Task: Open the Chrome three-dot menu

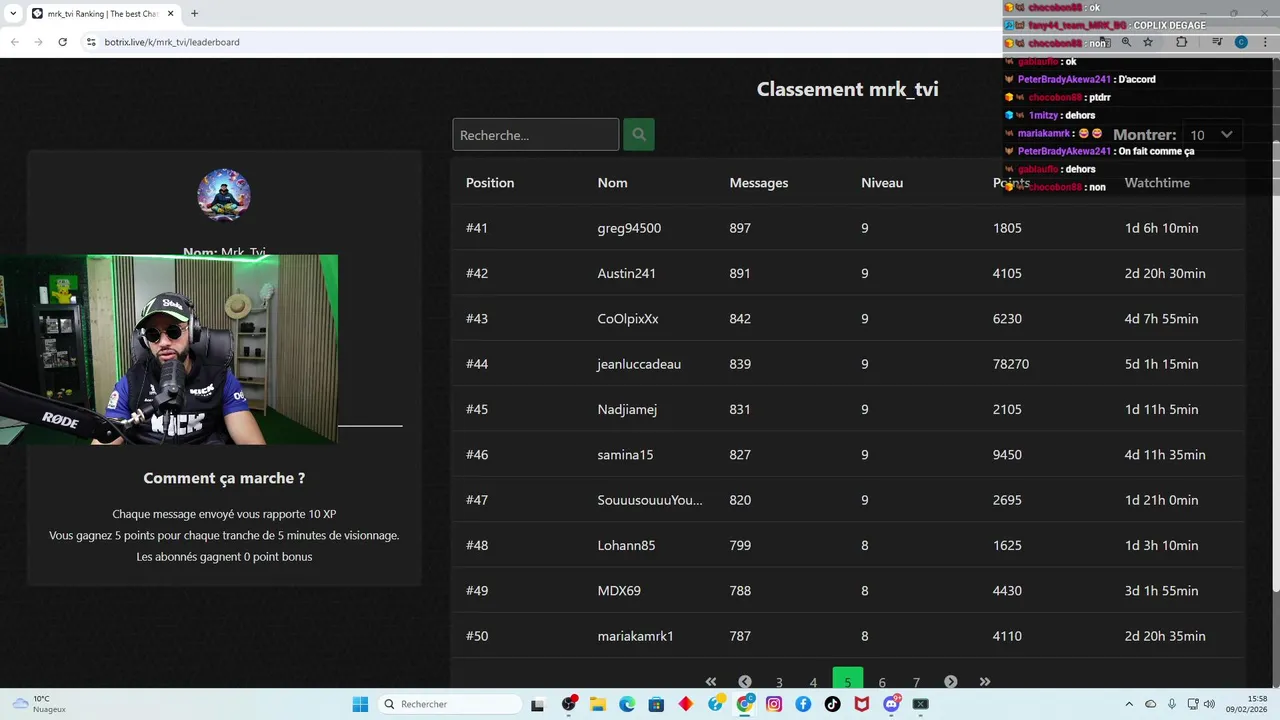Action: click(1266, 42)
